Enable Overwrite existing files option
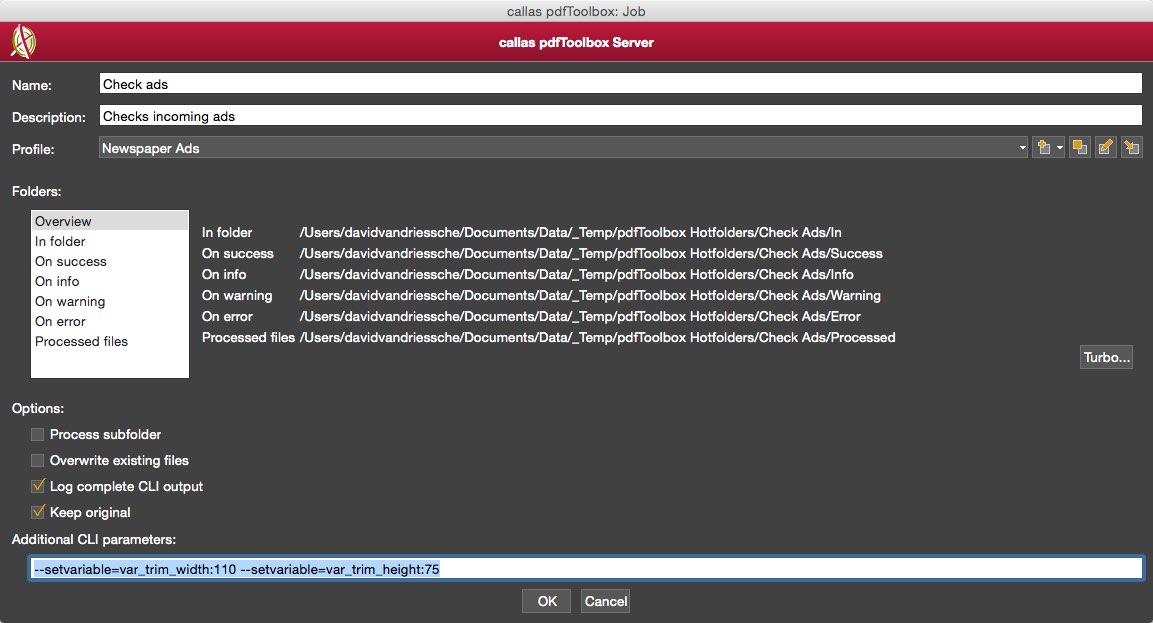 tap(38, 460)
